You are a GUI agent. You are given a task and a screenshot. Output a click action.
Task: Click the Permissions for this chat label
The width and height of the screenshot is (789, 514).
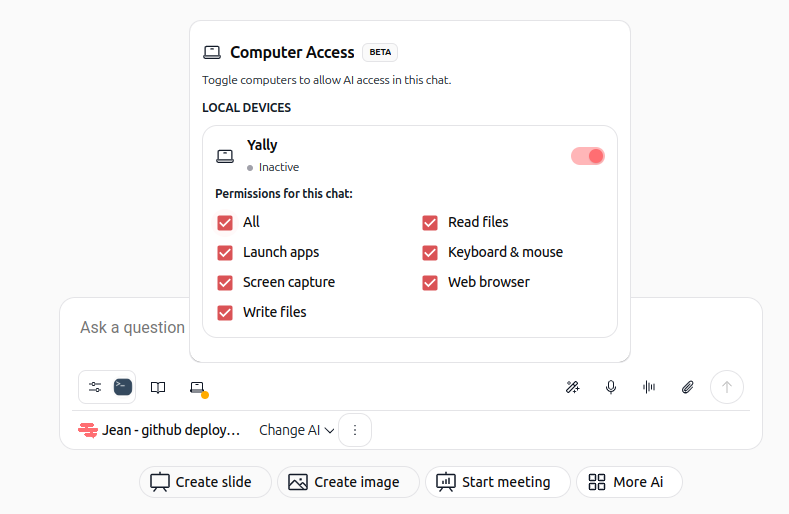pyautogui.click(x=284, y=194)
